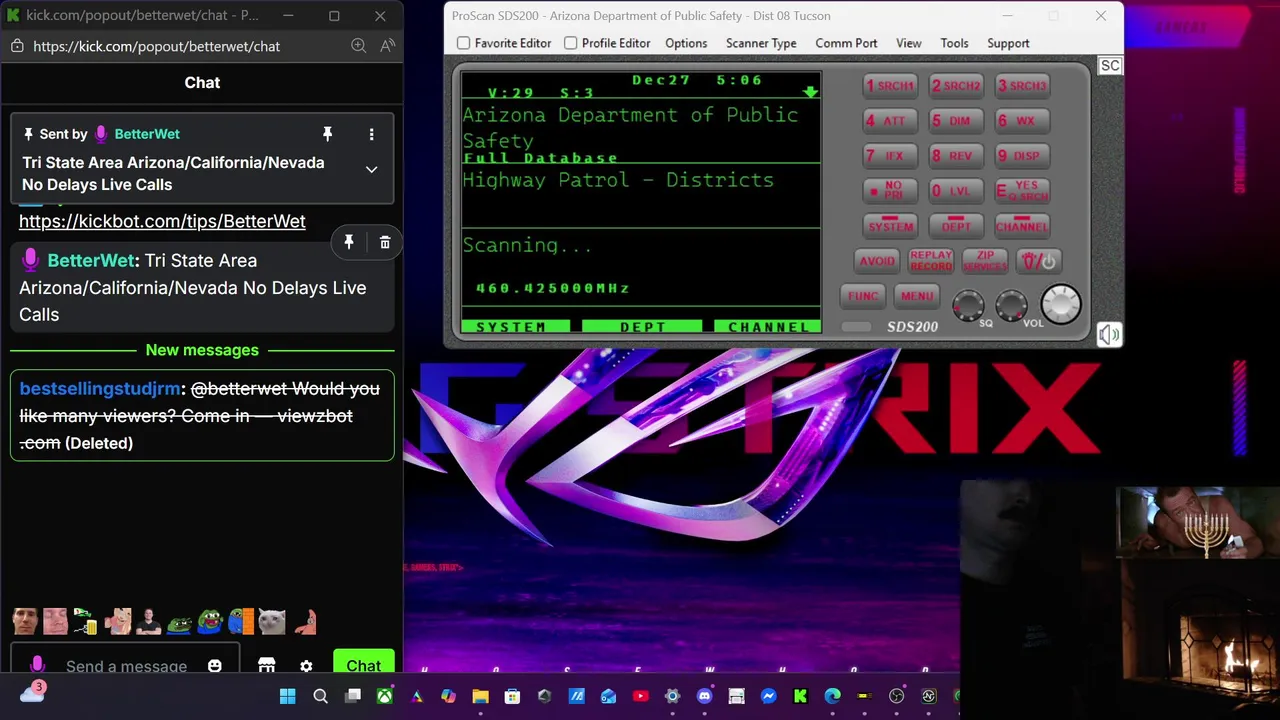This screenshot has width=1280, height=720.
Task: Click the Kick popout address bar URL
Action: (156, 46)
